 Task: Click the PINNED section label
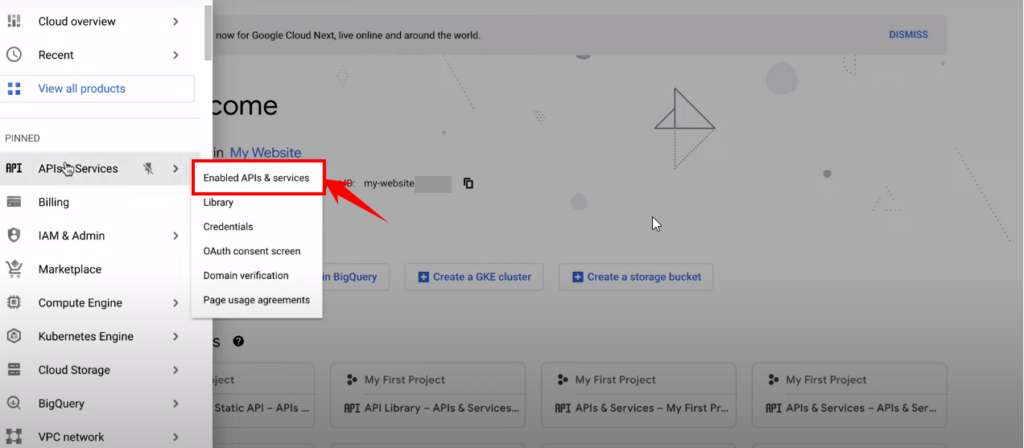click(x=23, y=138)
